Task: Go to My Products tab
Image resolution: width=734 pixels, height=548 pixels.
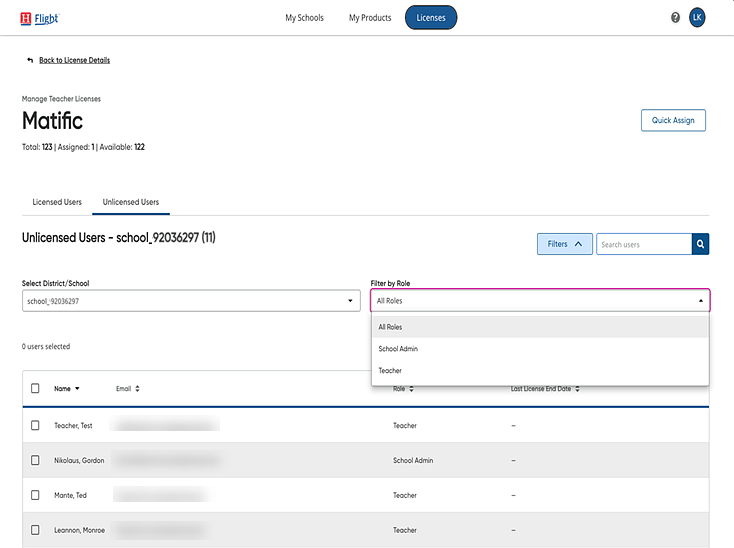Action: (x=370, y=18)
